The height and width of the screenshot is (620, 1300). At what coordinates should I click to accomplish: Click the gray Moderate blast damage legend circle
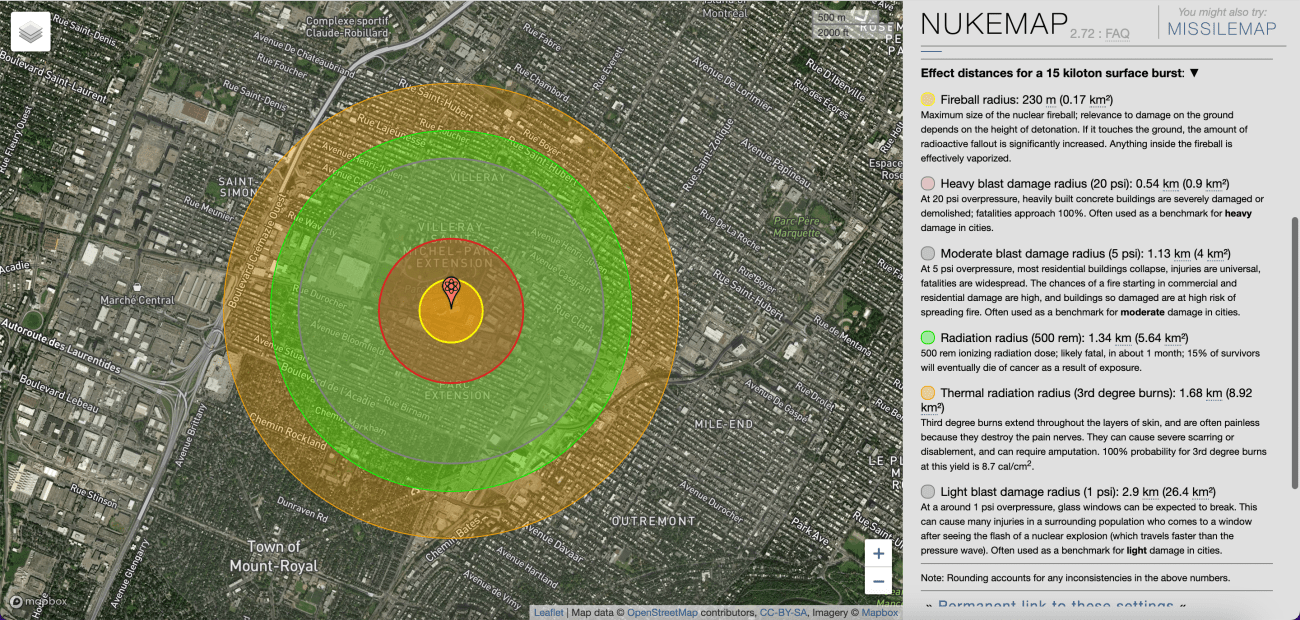pos(928,253)
